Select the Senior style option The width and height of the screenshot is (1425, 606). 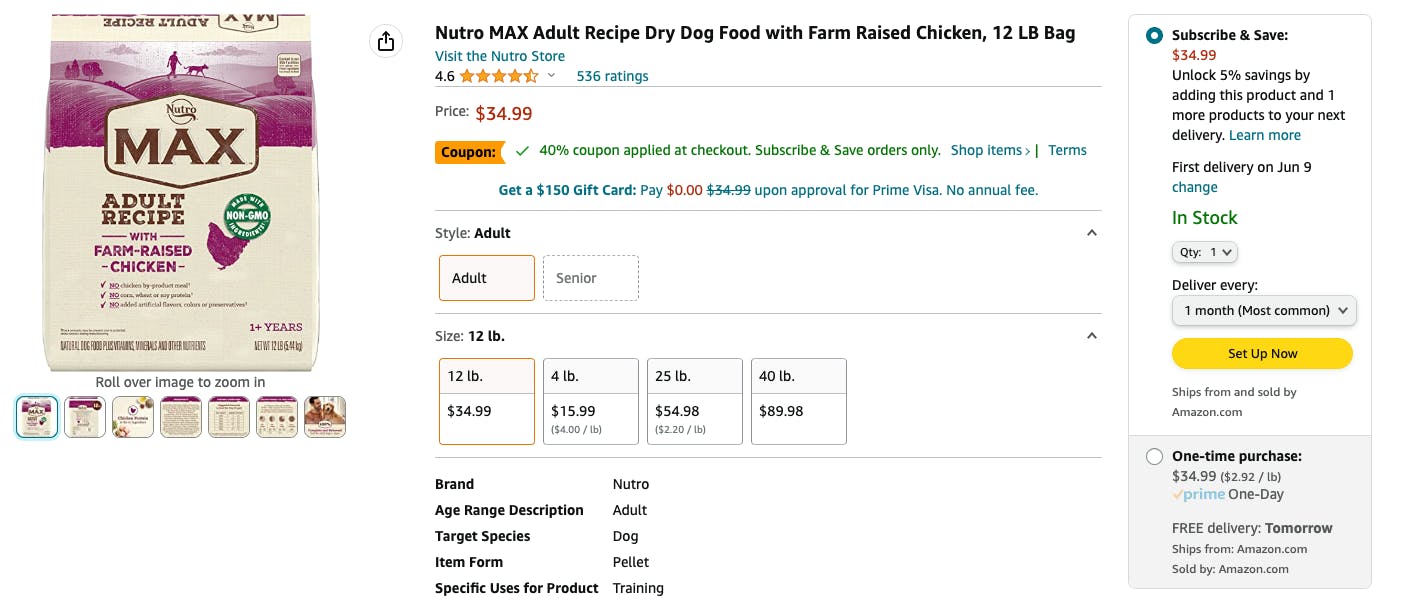590,278
